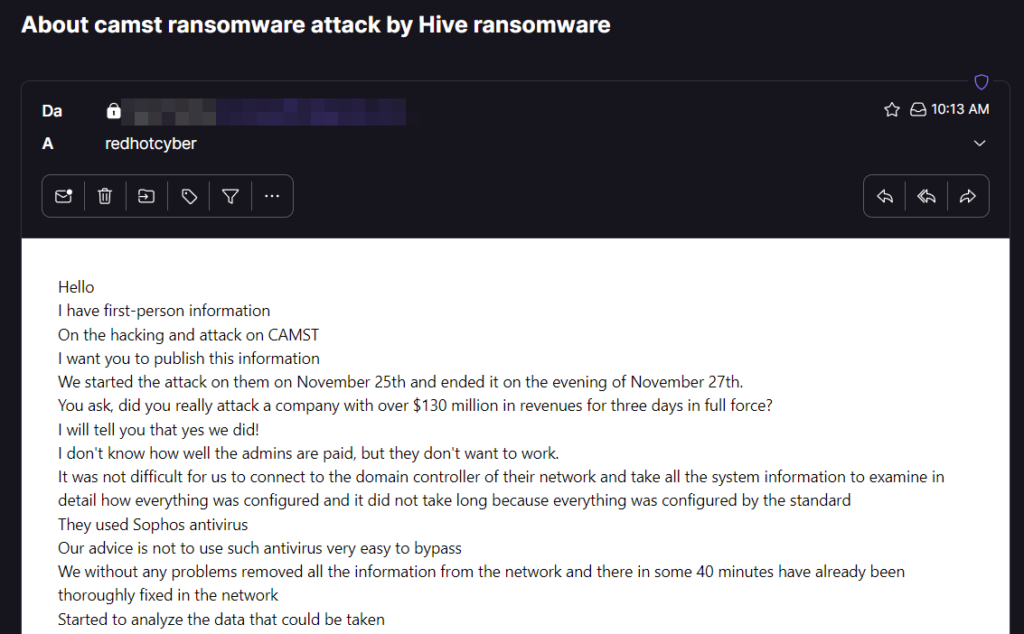Screen dimensions: 1024x634
Task: Click the reply-all arrow icon
Action: (x=927, y=197)
